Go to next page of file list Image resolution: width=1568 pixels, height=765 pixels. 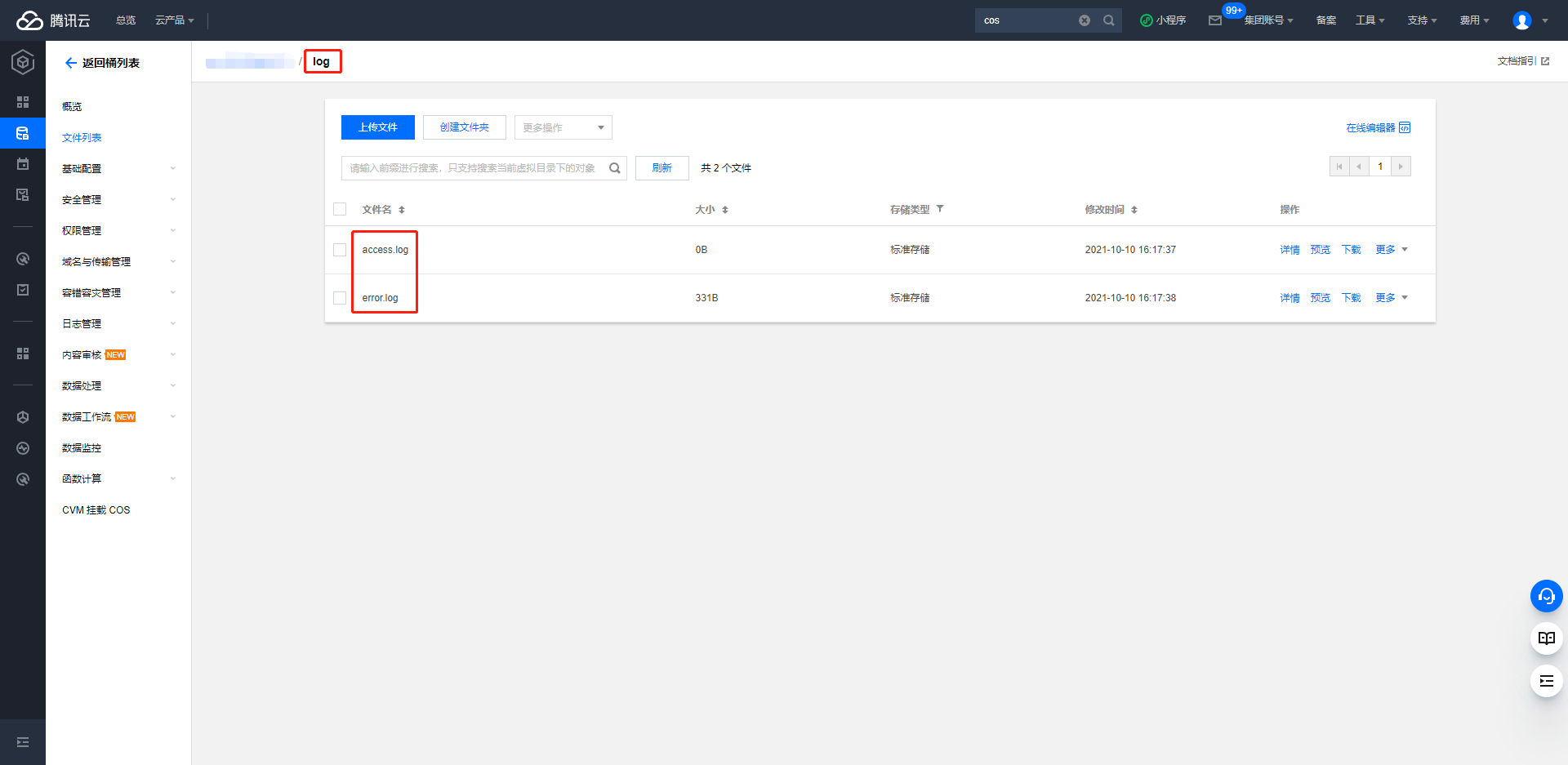pos(1401,167)
